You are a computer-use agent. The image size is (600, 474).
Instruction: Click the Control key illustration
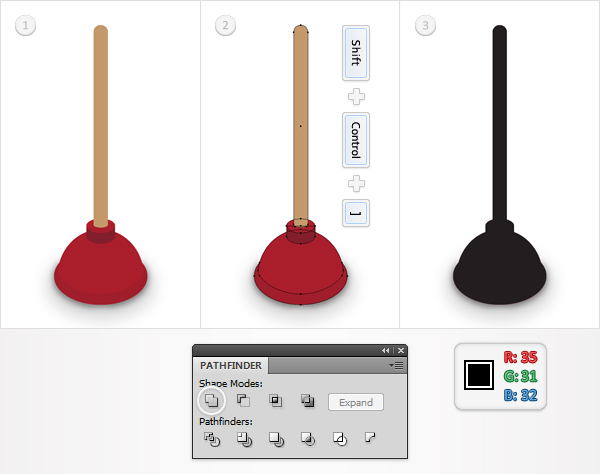click(x=356, y=140)
